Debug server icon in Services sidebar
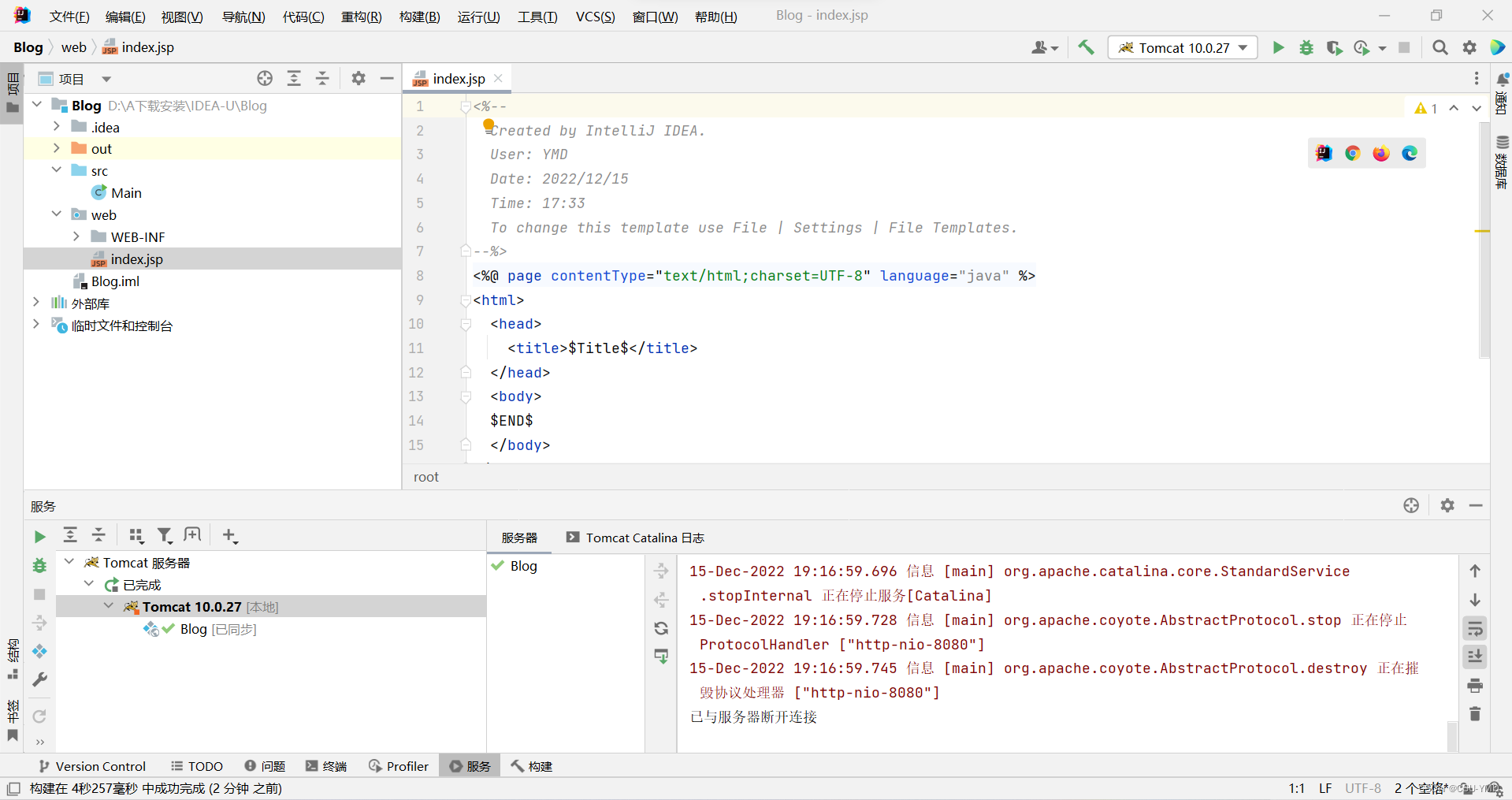The height and width of the screenshot is (800, 1512). click(x=39, y=565)
